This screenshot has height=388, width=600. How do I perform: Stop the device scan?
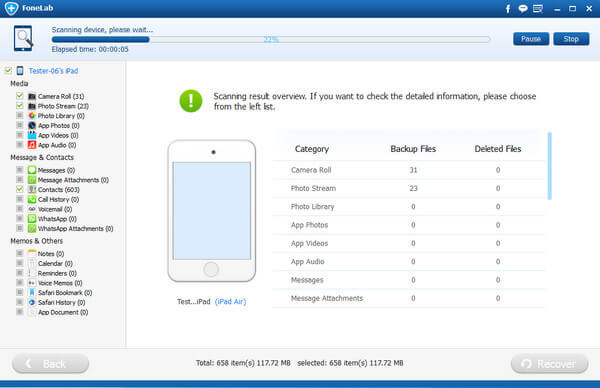(571, 39)
